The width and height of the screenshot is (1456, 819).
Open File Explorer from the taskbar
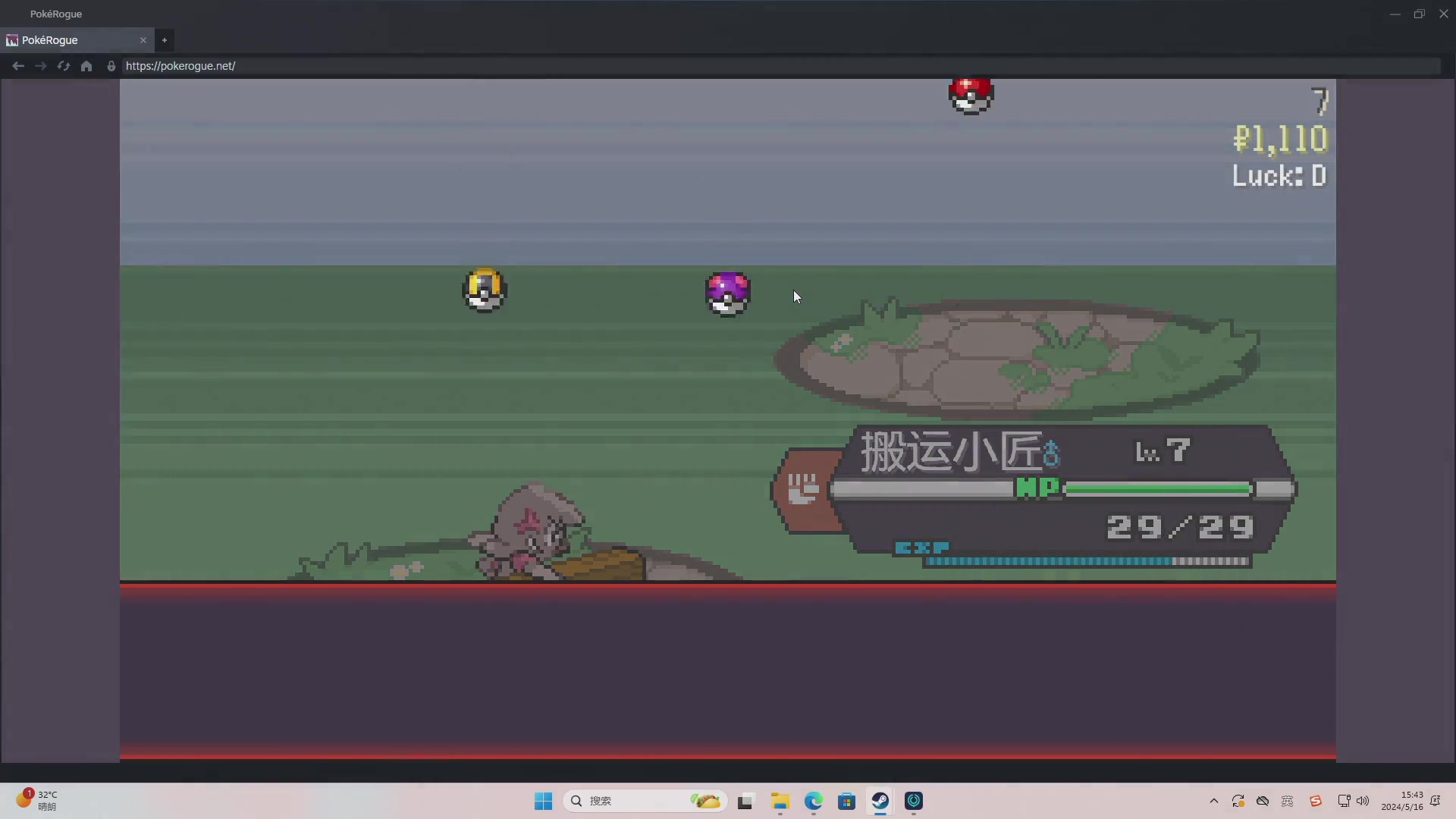tap(780, 801)
